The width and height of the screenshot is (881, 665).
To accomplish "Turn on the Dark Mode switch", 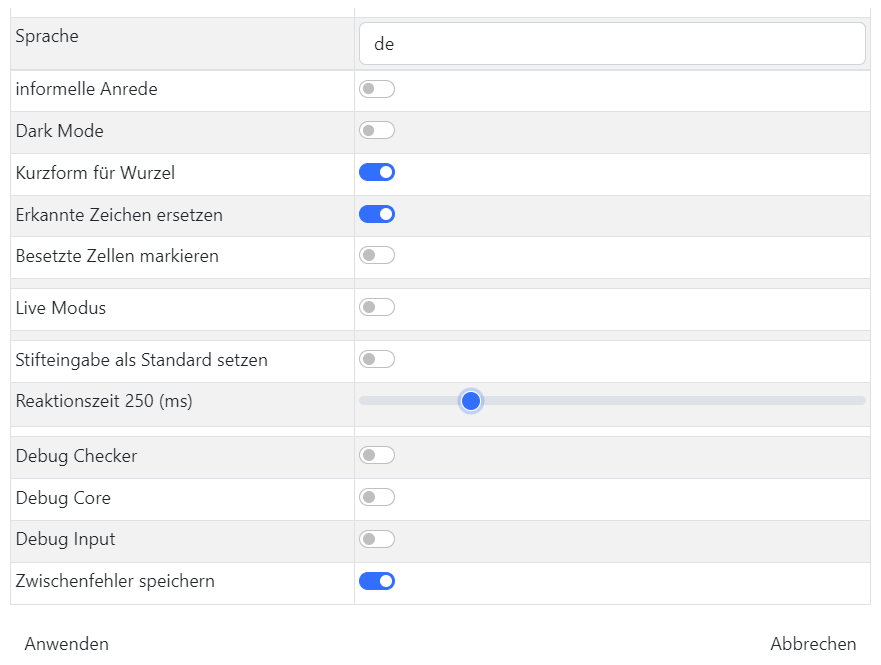I will click(x=377, y=131).
